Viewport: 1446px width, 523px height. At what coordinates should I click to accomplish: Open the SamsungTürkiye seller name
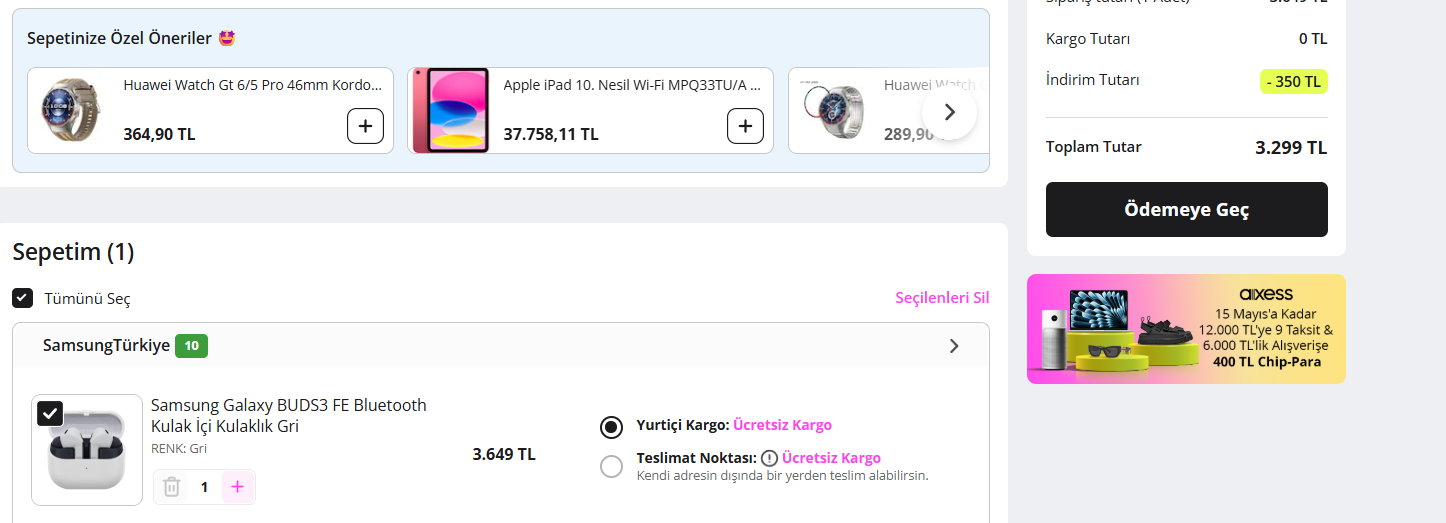click(x=106, y=346)
